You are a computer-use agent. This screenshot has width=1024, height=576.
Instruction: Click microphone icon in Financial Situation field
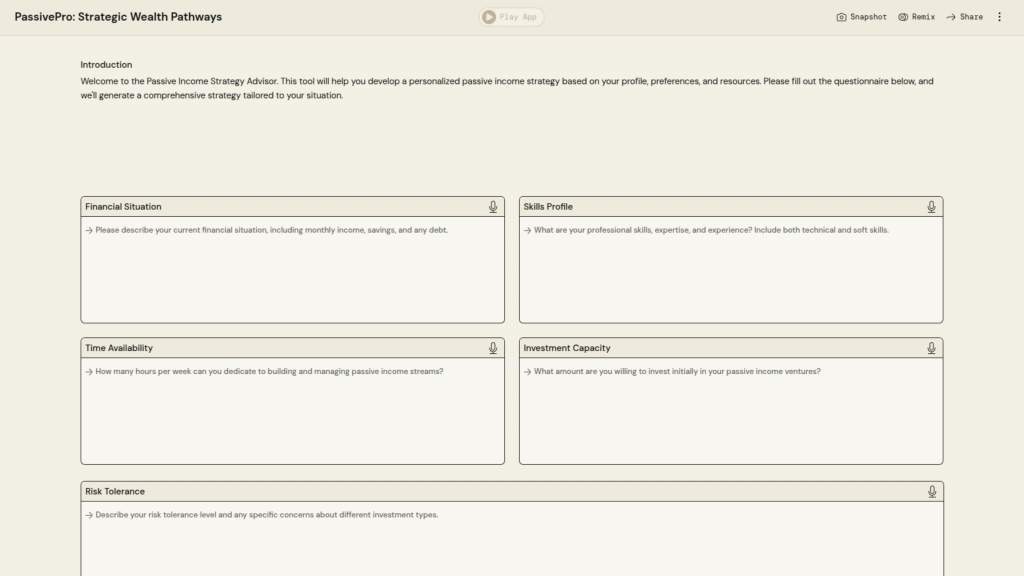[x=493, y=207]
